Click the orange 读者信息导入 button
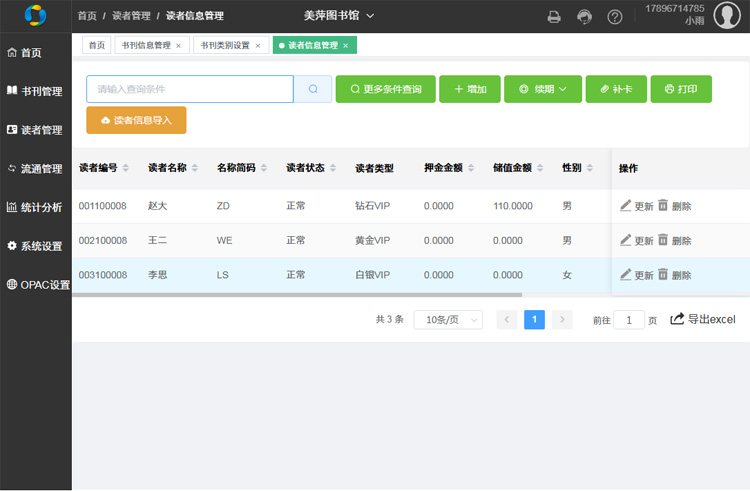The image size is (750, 491). pyautogui.click(x=136, y=120)
